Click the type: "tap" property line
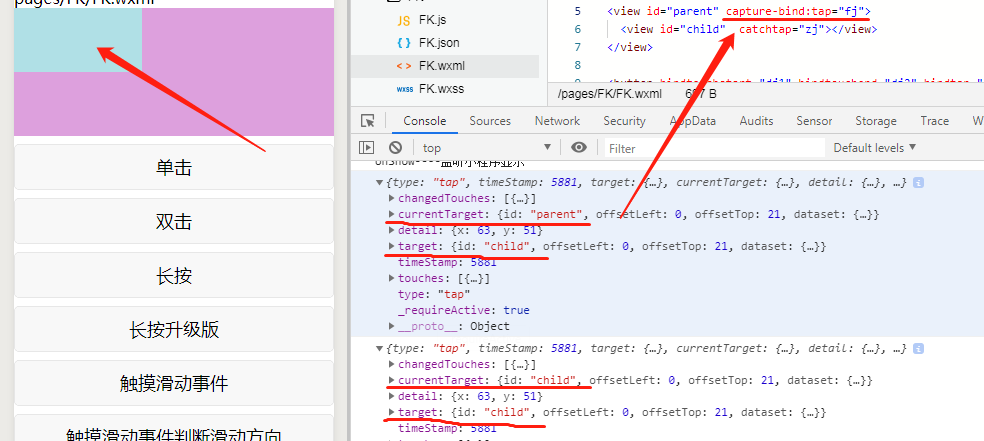 (434, 294)
